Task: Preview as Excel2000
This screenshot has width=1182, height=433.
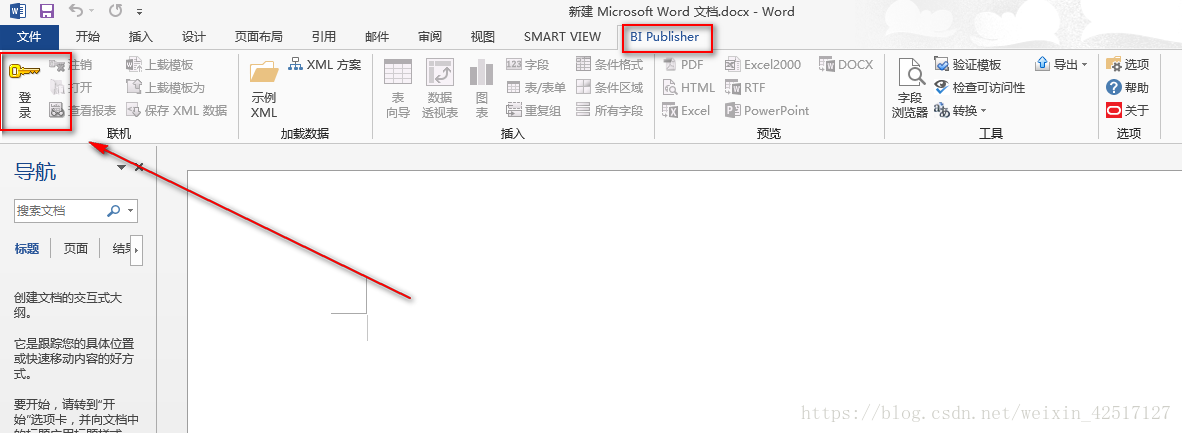Action: tap(763, 65)
